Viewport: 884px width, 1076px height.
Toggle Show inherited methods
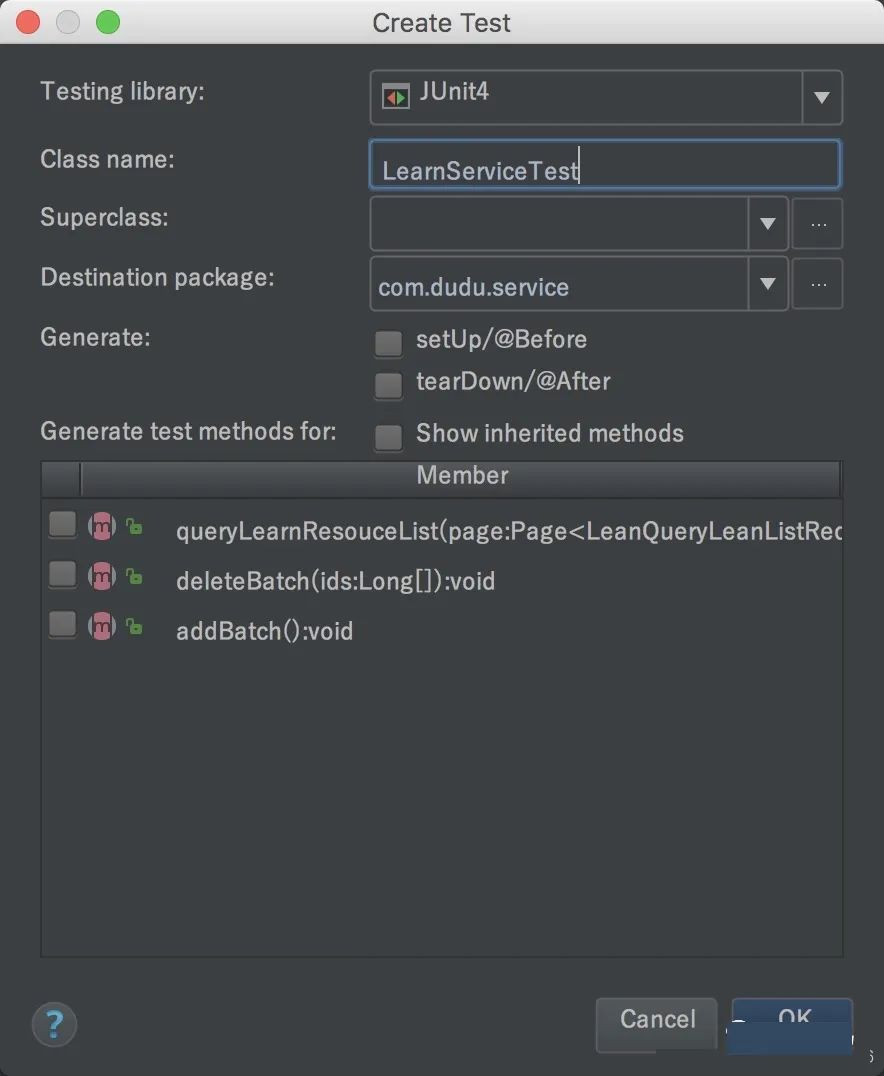(388, 436)
